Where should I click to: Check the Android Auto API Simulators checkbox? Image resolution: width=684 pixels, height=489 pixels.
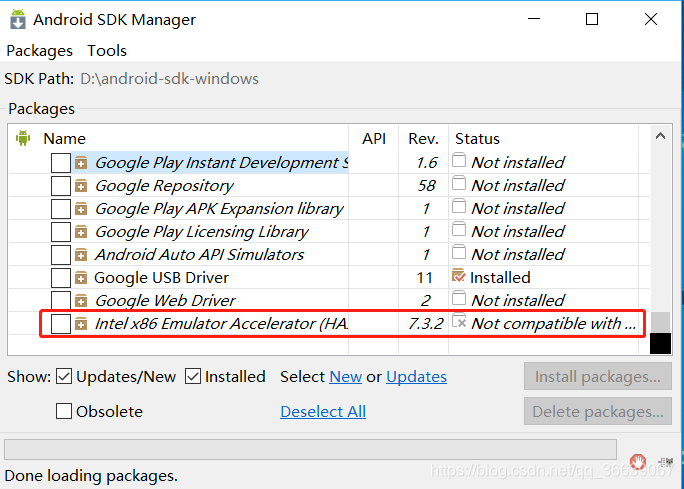click(x=61, y=255)
